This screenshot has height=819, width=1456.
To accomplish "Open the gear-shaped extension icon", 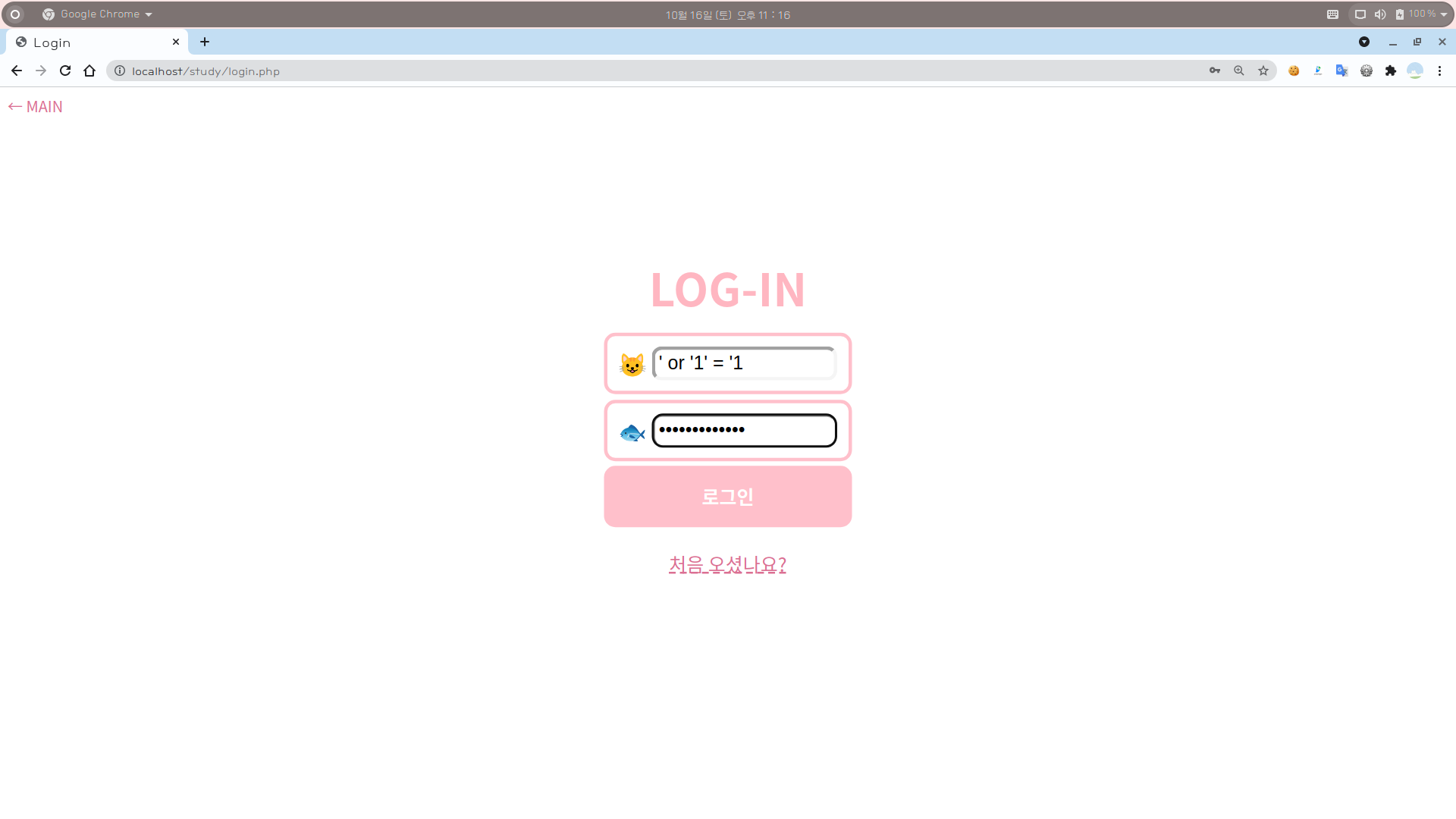I will tap(1367, 71).
